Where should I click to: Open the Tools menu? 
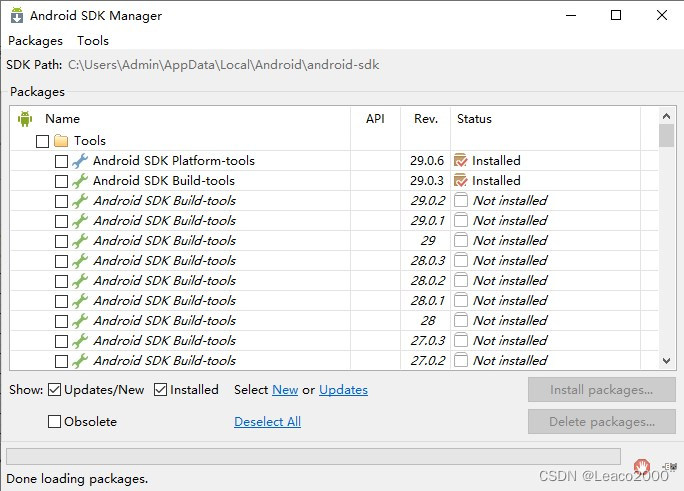[x=93, y=41]
